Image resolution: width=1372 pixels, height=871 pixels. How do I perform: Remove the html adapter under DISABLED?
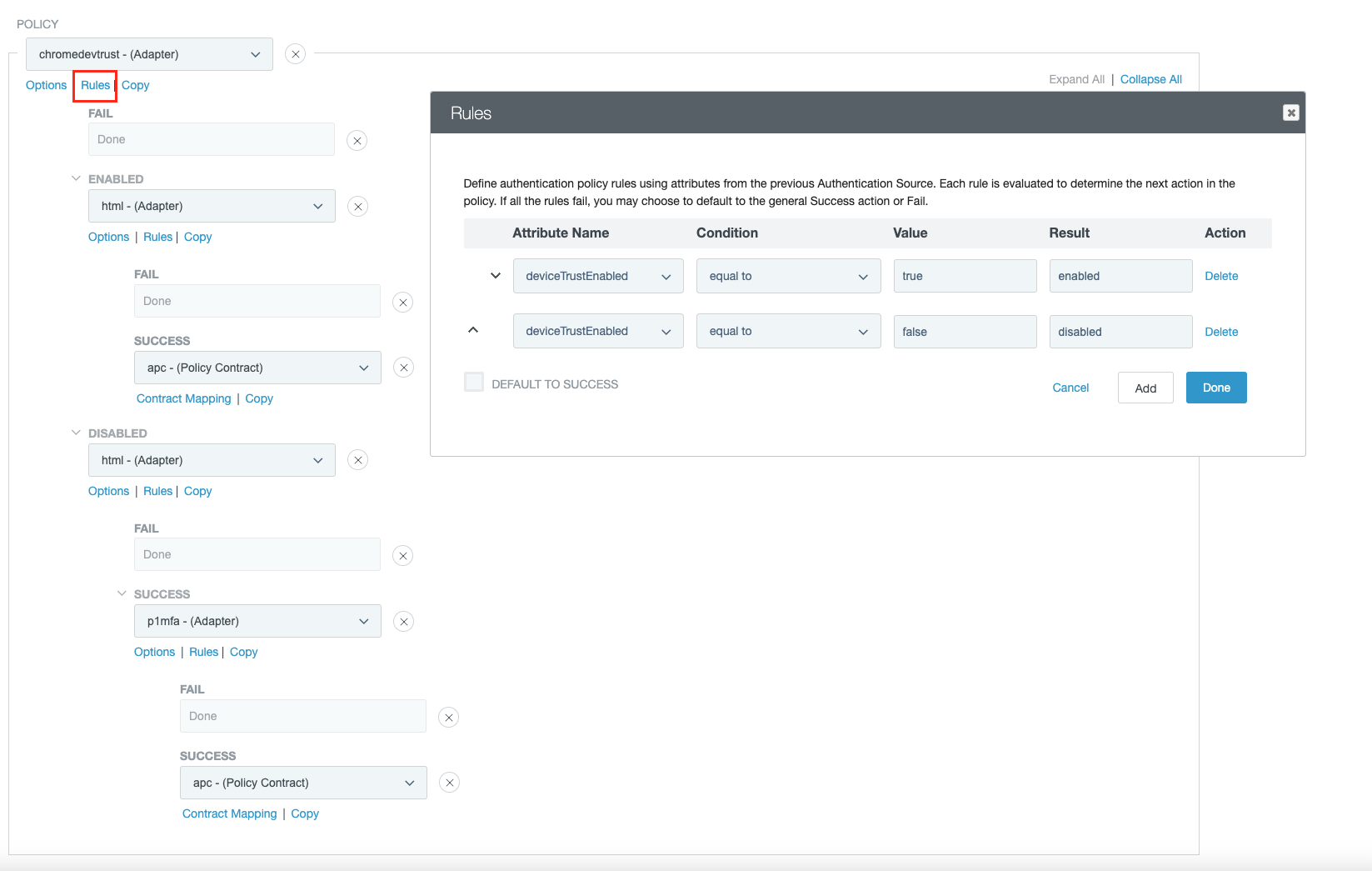pos(357,459)
